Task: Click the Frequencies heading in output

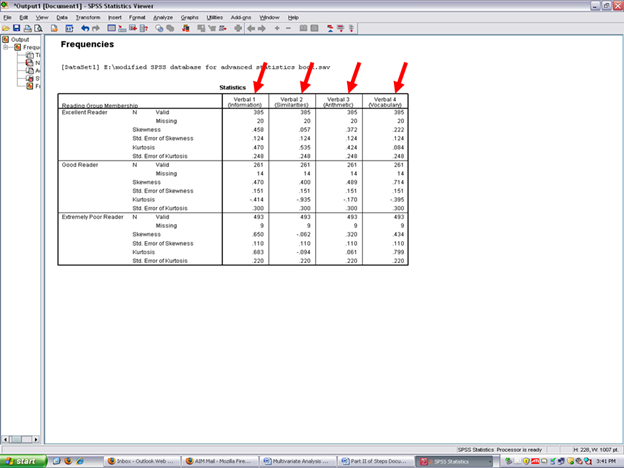Action: tap(88, 45)
